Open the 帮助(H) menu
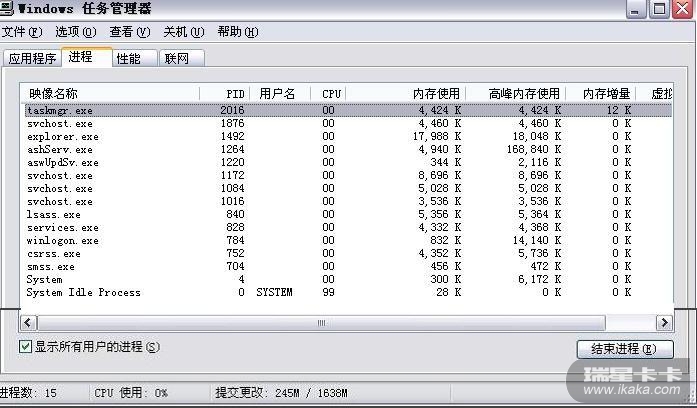 (238, 32)
